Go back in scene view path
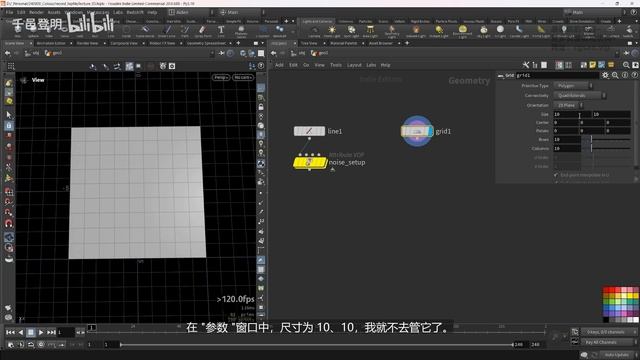The height and width of the screenshot is (360, 640). pyautogui.click(x=8, y=53)
